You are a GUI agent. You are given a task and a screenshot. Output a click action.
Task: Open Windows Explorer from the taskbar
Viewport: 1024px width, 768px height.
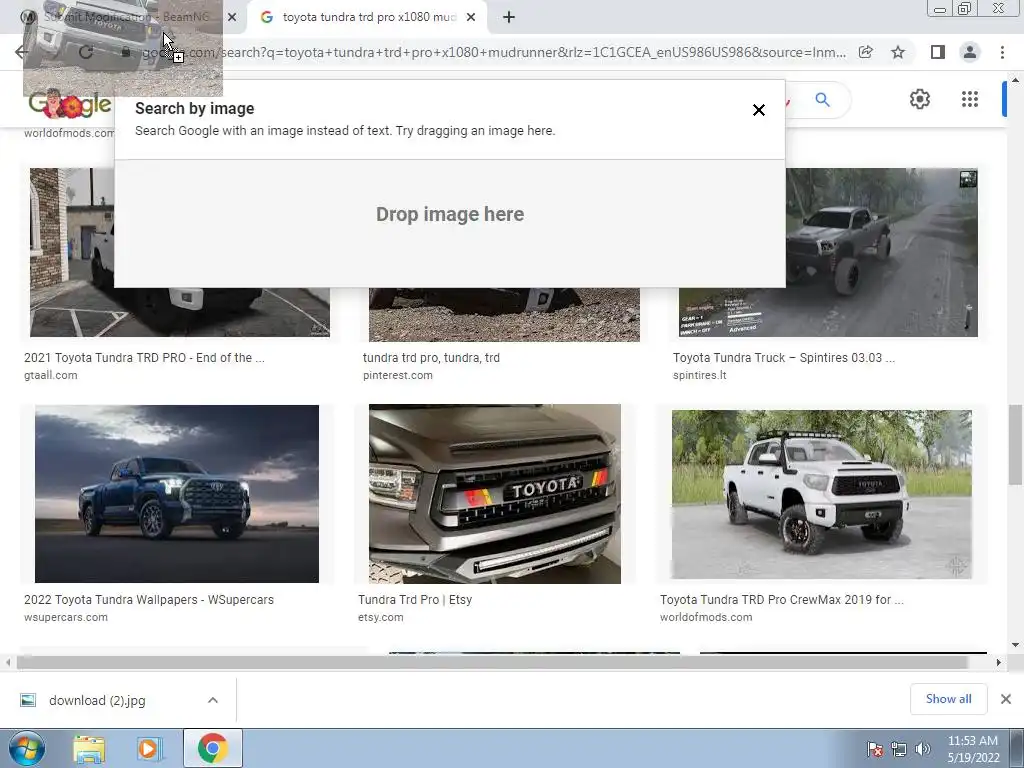tap(89, 749)
